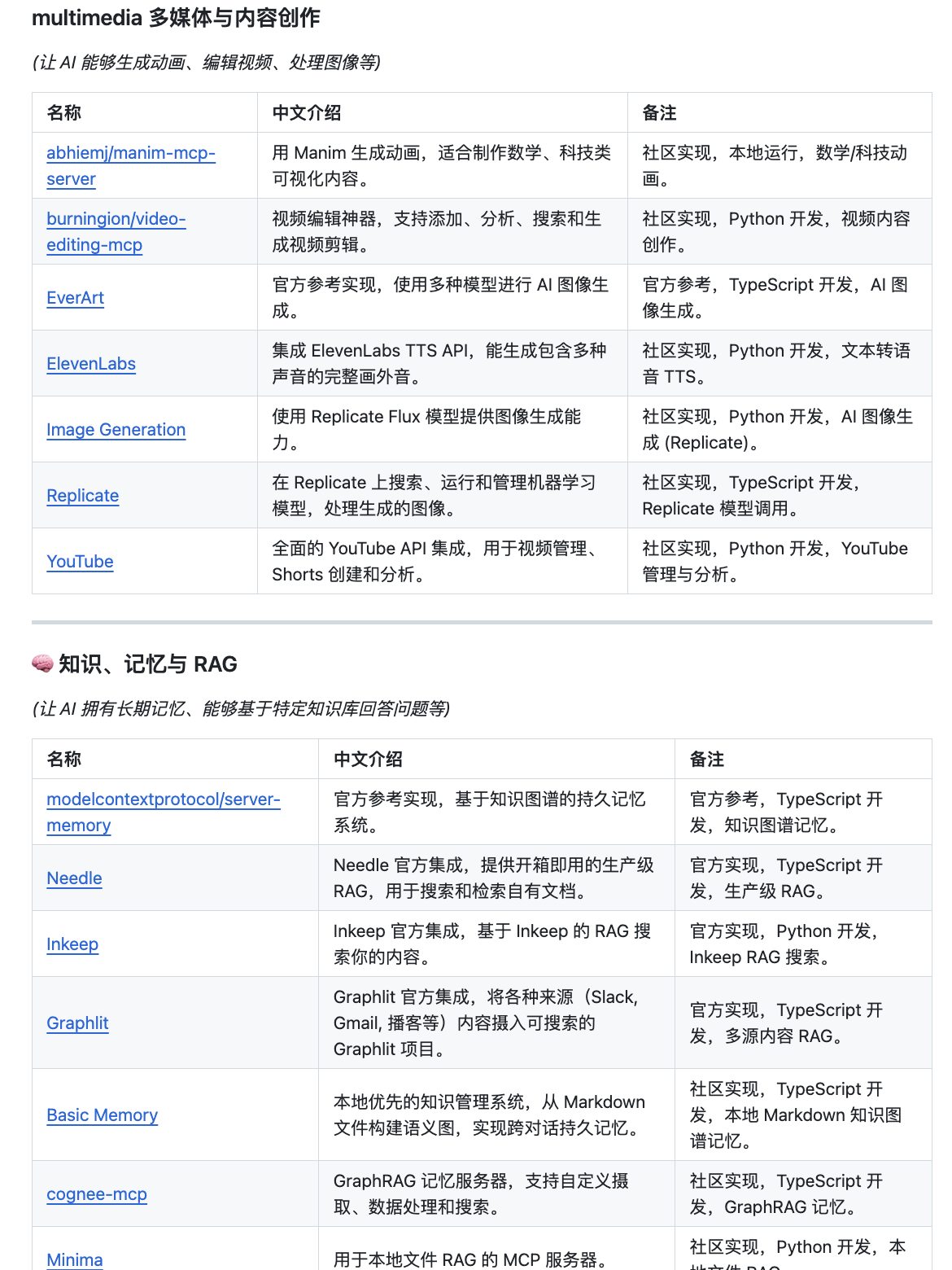Click the cognee-mcp link

pyautogui.click(x=97, y=1194)
